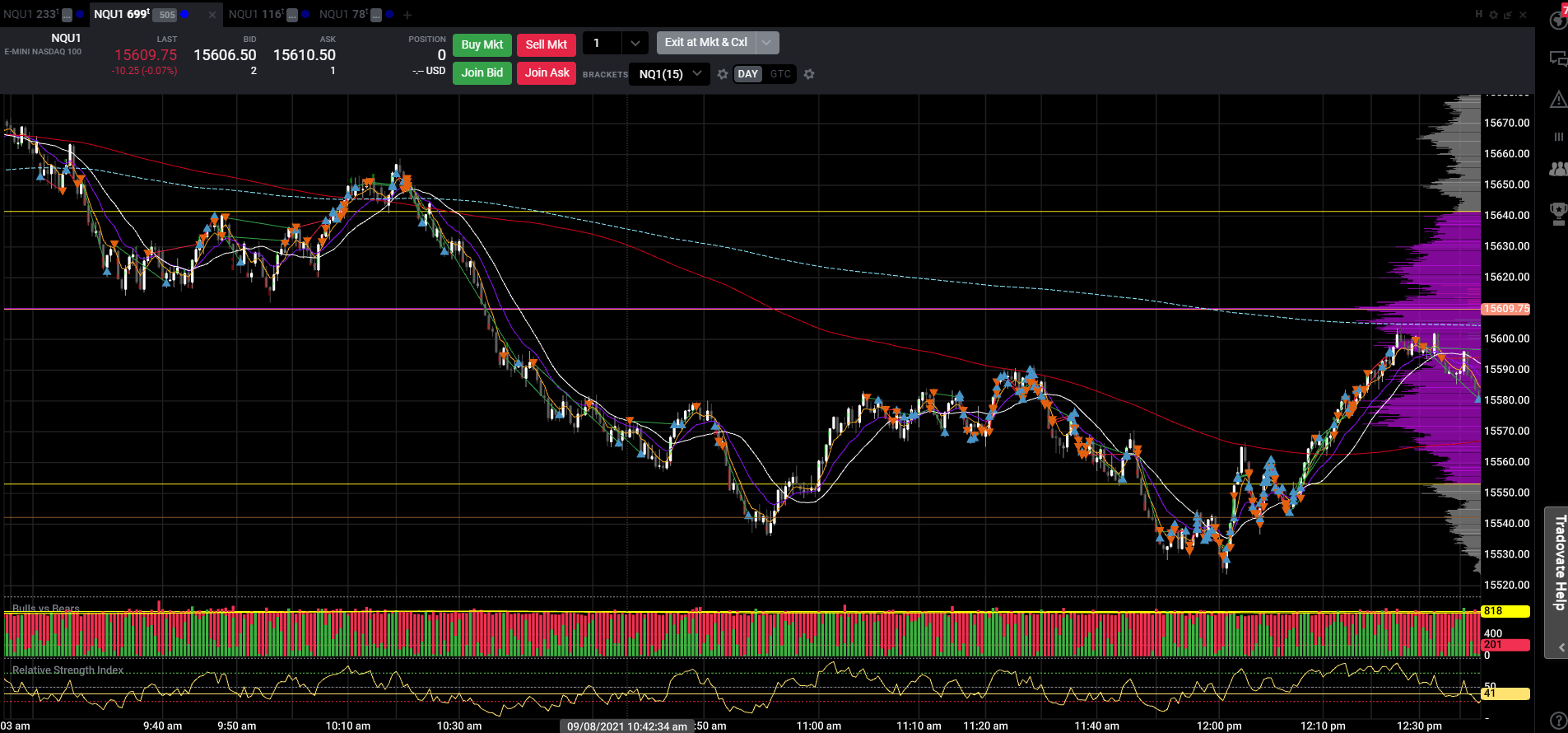Expand the Exit at Mkt & Cxl dropdown arrow

coord(767,42)
